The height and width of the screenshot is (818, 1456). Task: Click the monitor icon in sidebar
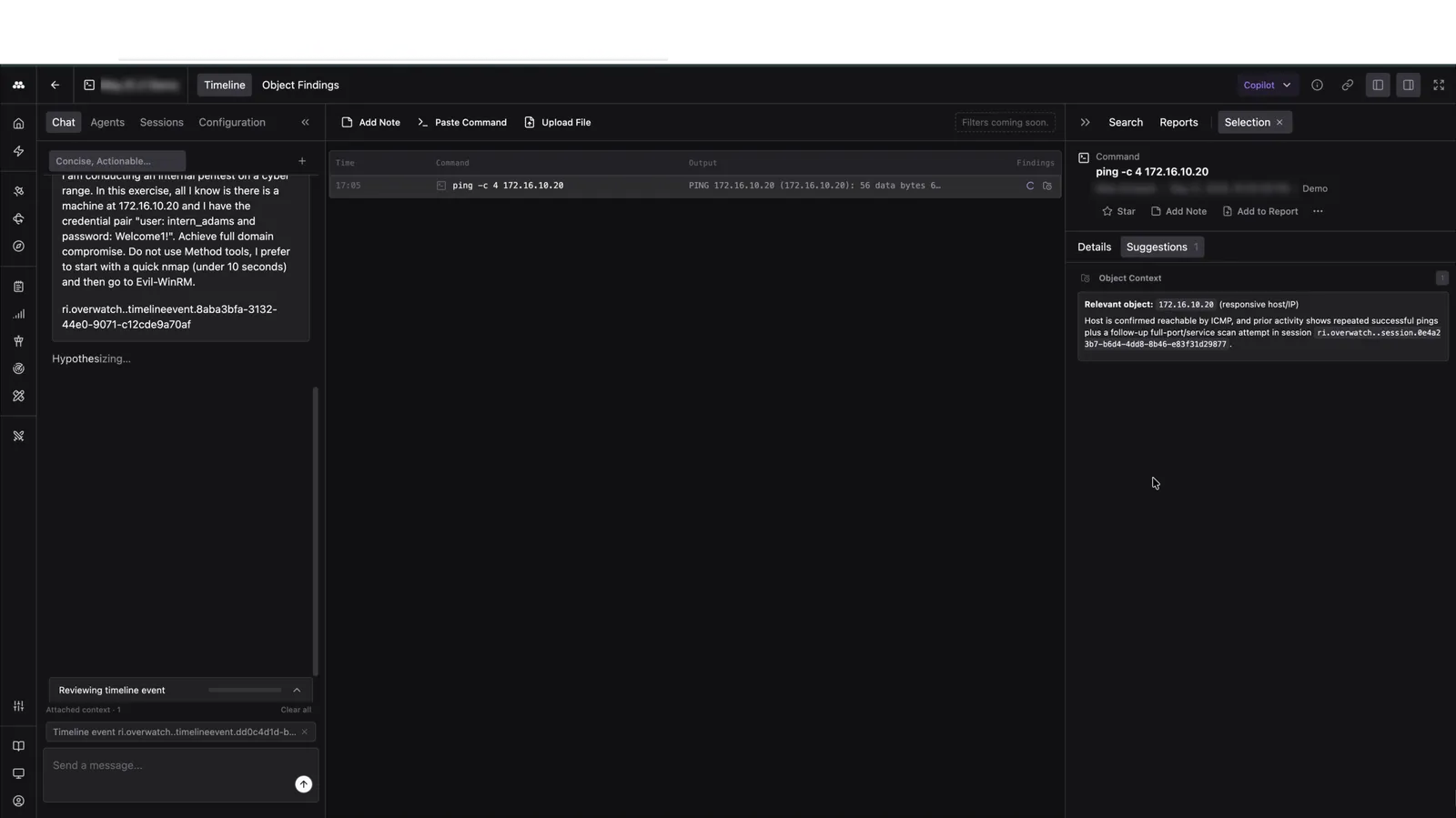pyautogui.click(x=18, y=773)
